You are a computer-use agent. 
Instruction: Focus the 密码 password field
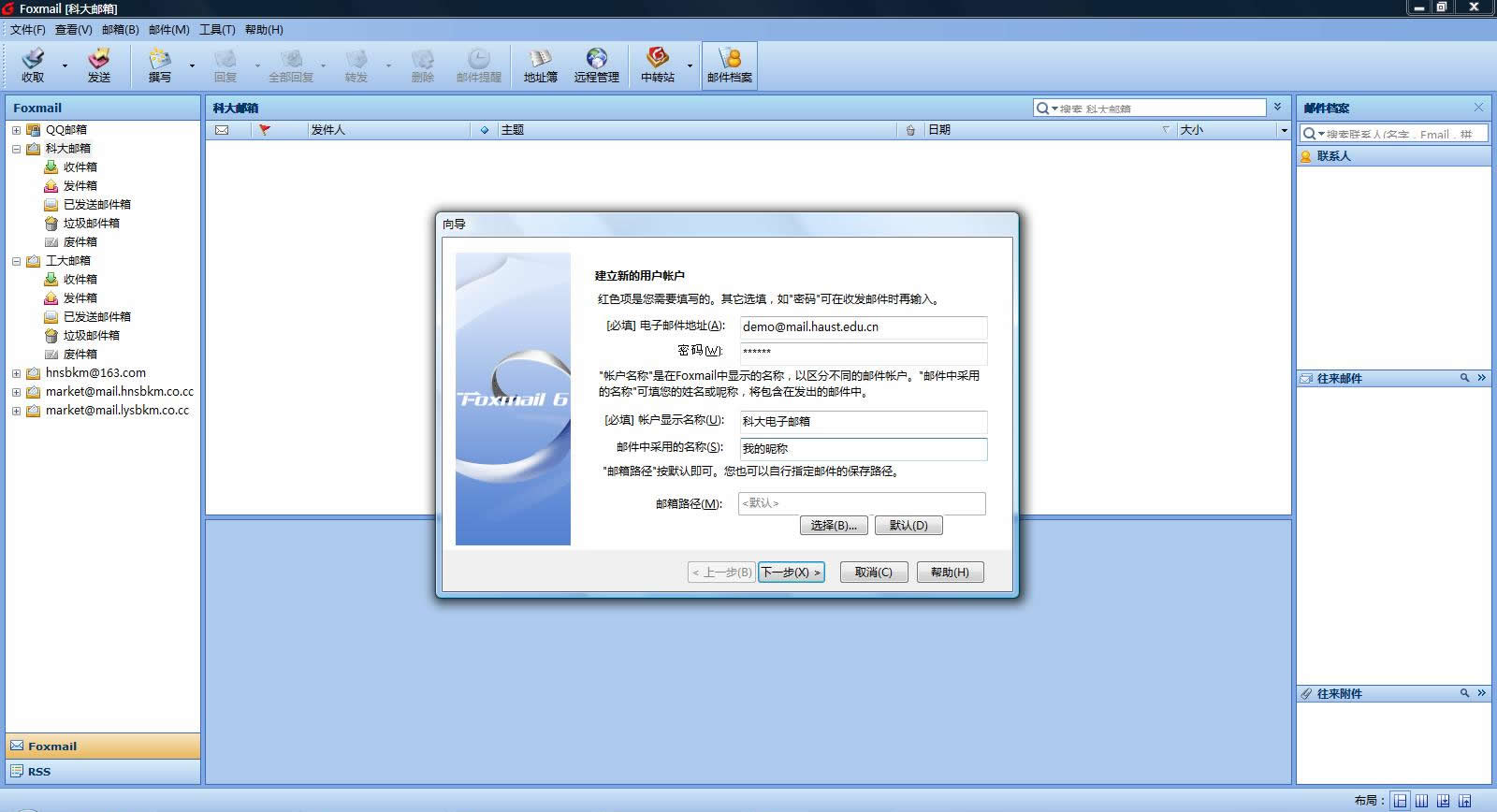[863, 352]
